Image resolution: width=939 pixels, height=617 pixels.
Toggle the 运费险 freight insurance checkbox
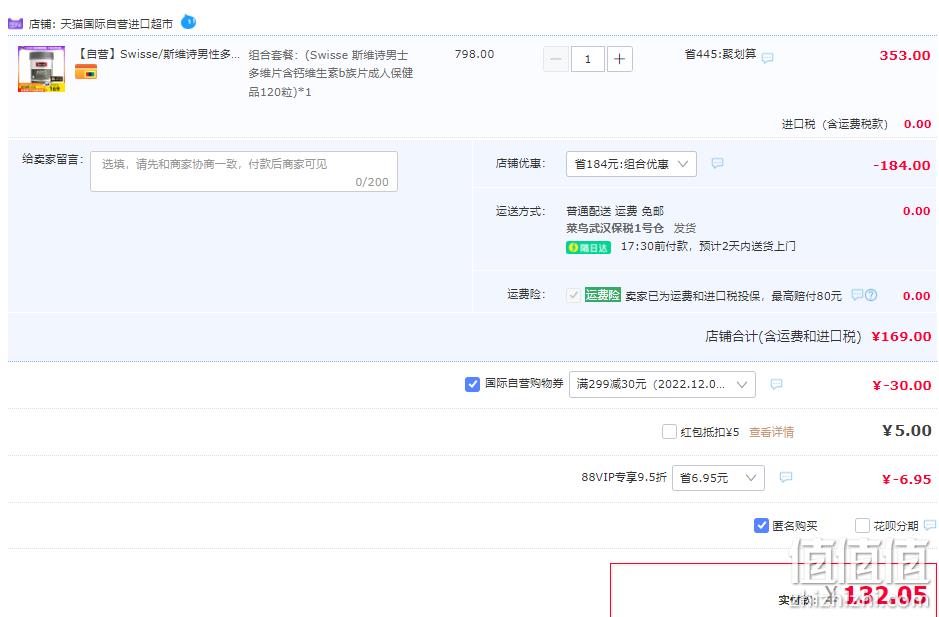point(573,295)
